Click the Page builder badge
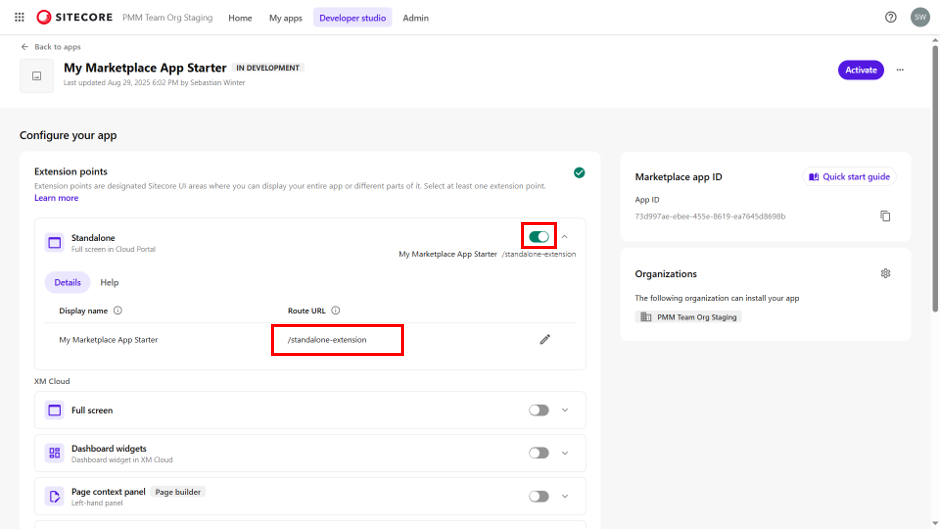940x529 pixels. point(178,492)
